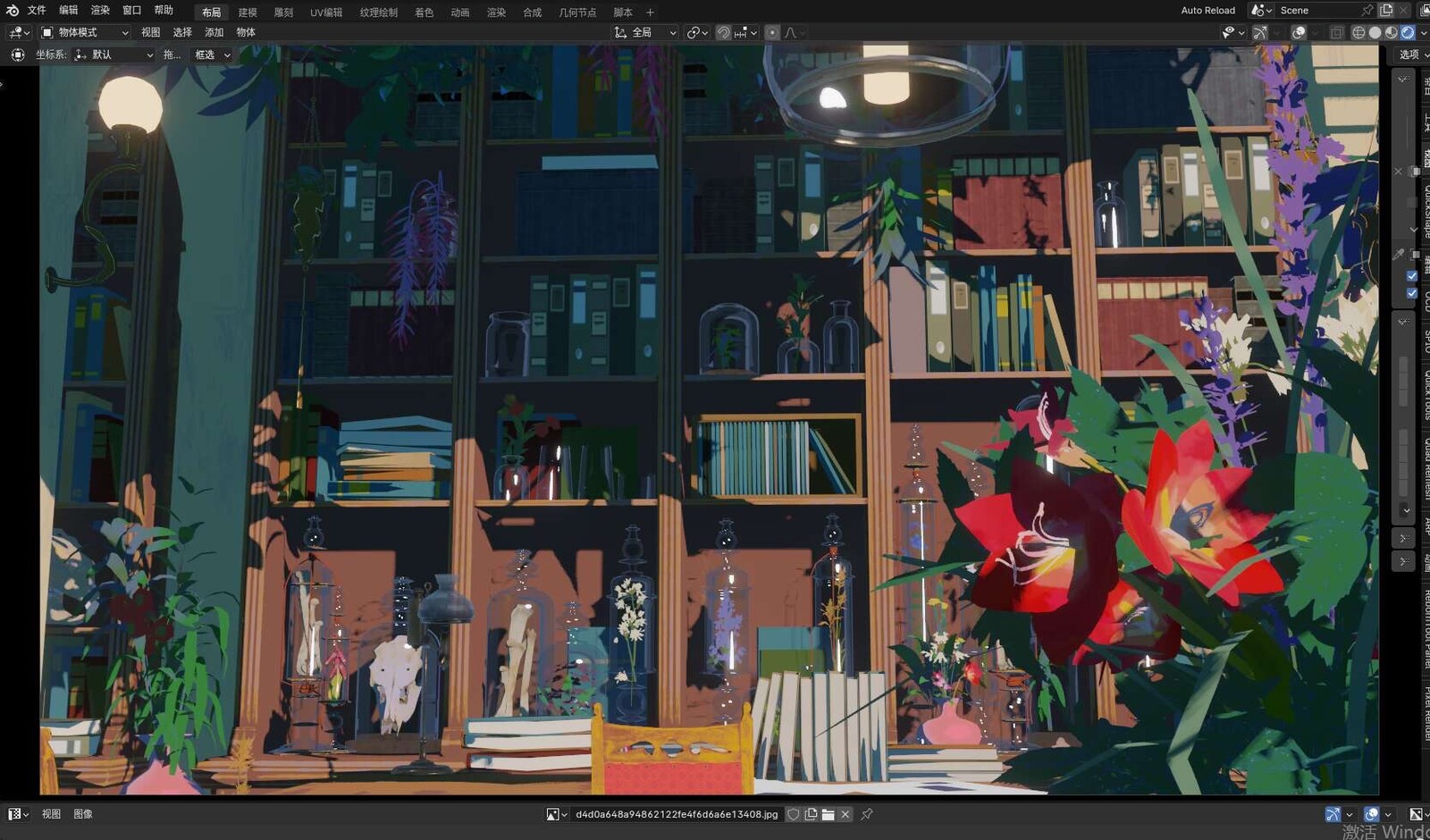Unlink the image with X icon

pos(845,814)
